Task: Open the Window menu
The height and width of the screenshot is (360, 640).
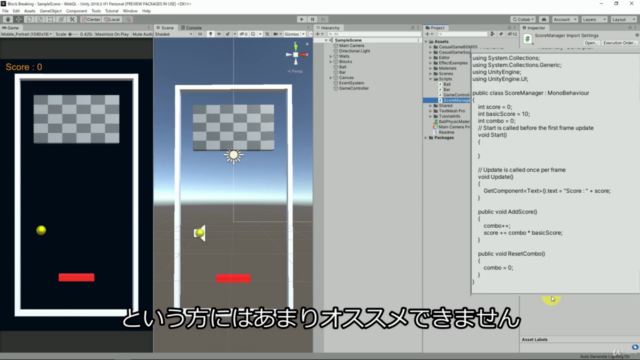Action: 130,11
